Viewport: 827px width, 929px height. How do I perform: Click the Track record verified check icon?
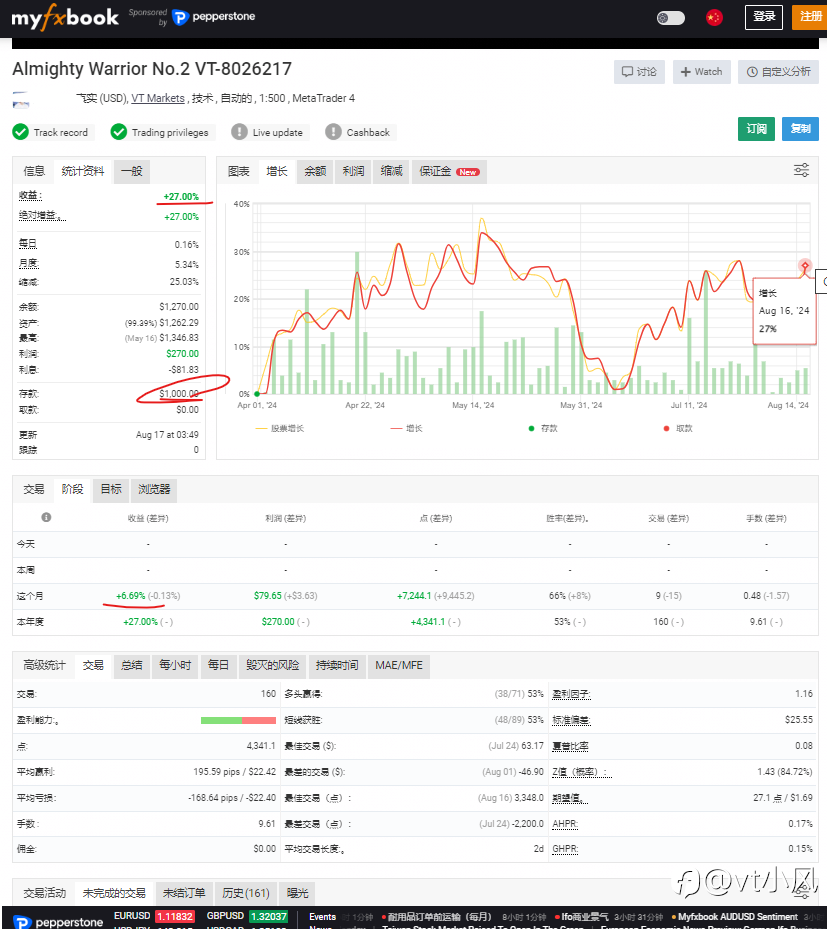[x=21, y=132]
